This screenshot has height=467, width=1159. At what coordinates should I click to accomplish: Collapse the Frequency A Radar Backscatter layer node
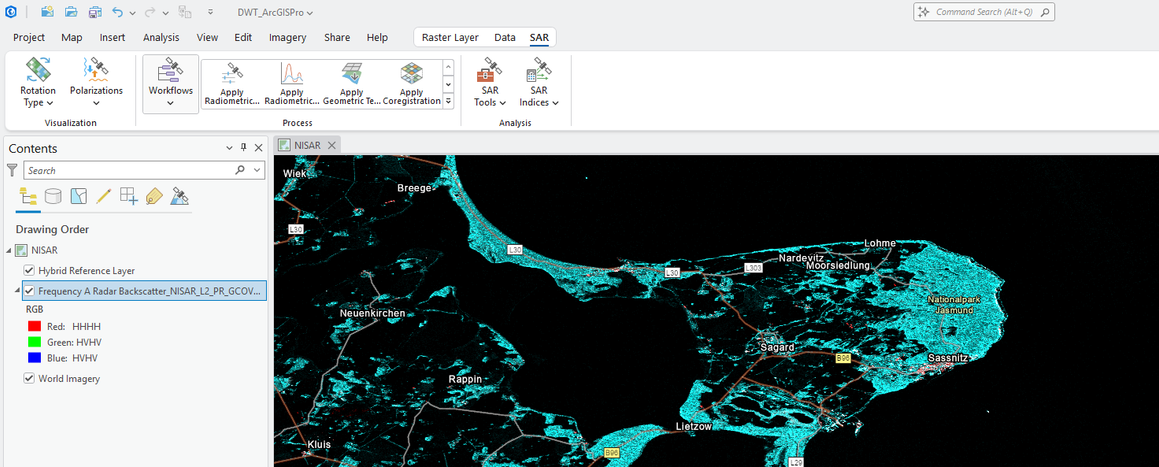(18, 291)
